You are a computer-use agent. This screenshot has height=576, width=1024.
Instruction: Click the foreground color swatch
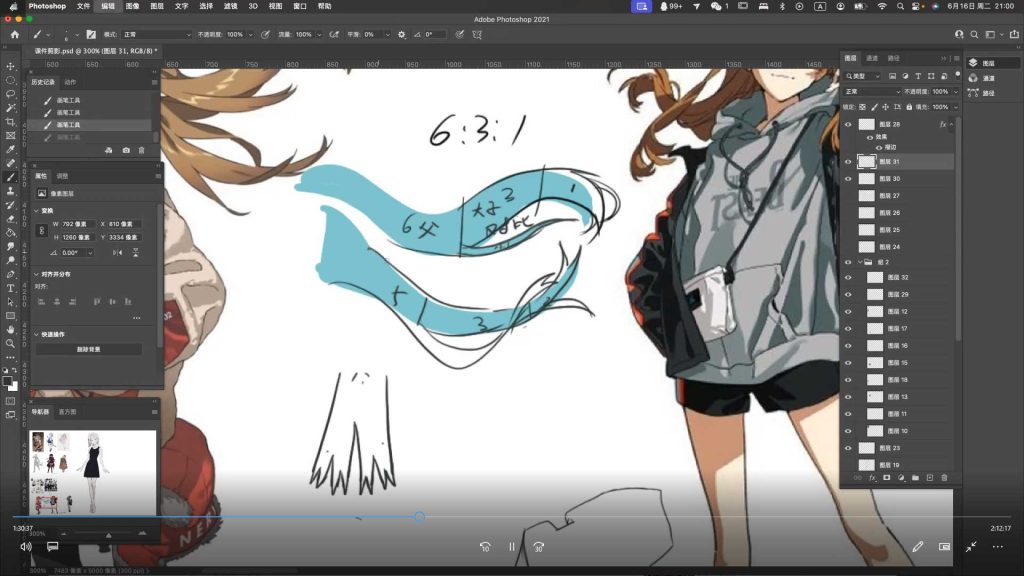[x=7, y=381]
